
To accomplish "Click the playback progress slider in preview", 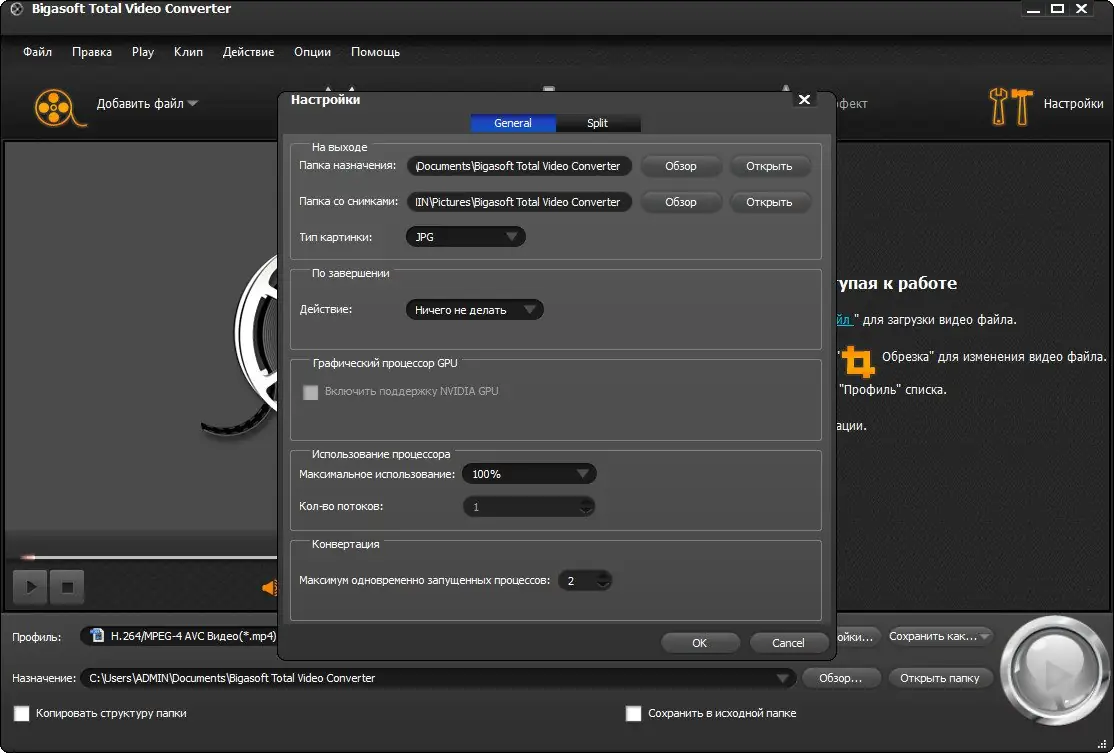I will pyautogui.click(x=149, y=558).
